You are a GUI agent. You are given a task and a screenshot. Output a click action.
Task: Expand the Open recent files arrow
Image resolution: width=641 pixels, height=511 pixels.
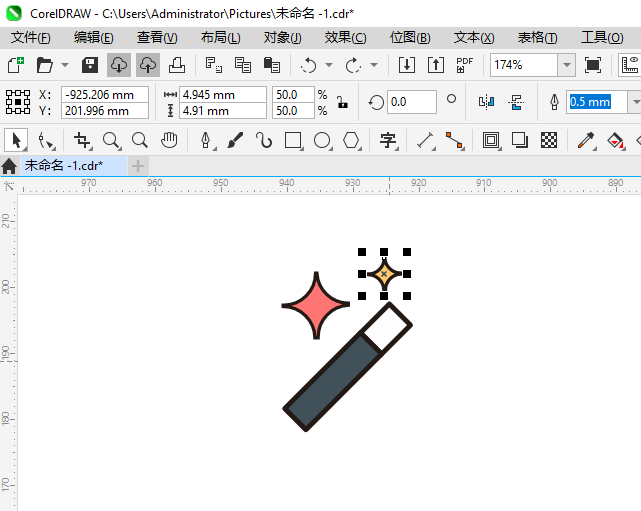click(x=65, y=65)
